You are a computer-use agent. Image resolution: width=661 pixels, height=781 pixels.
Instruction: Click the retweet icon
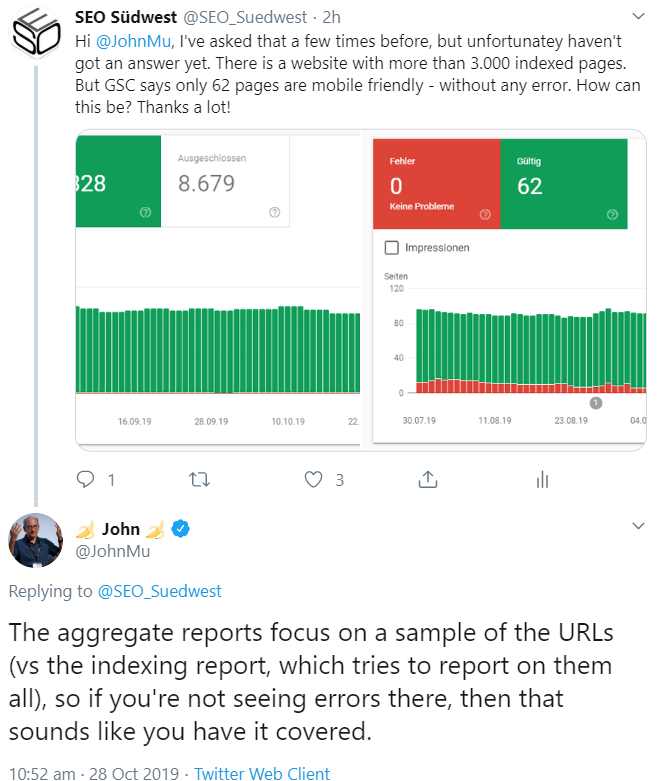coord(198,480)
